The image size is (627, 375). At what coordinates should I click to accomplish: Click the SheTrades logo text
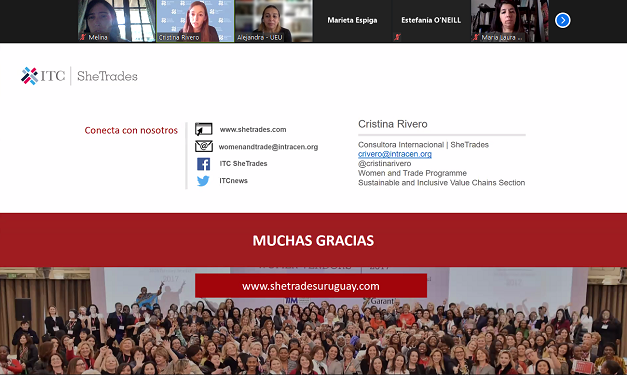(107, 76)
